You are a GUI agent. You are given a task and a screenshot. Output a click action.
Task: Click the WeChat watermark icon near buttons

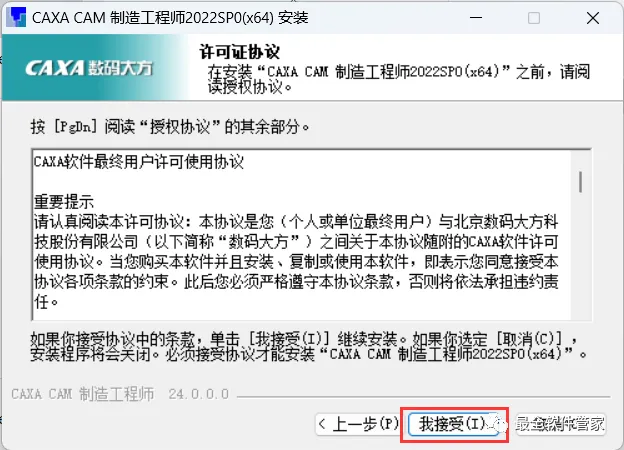499,424
